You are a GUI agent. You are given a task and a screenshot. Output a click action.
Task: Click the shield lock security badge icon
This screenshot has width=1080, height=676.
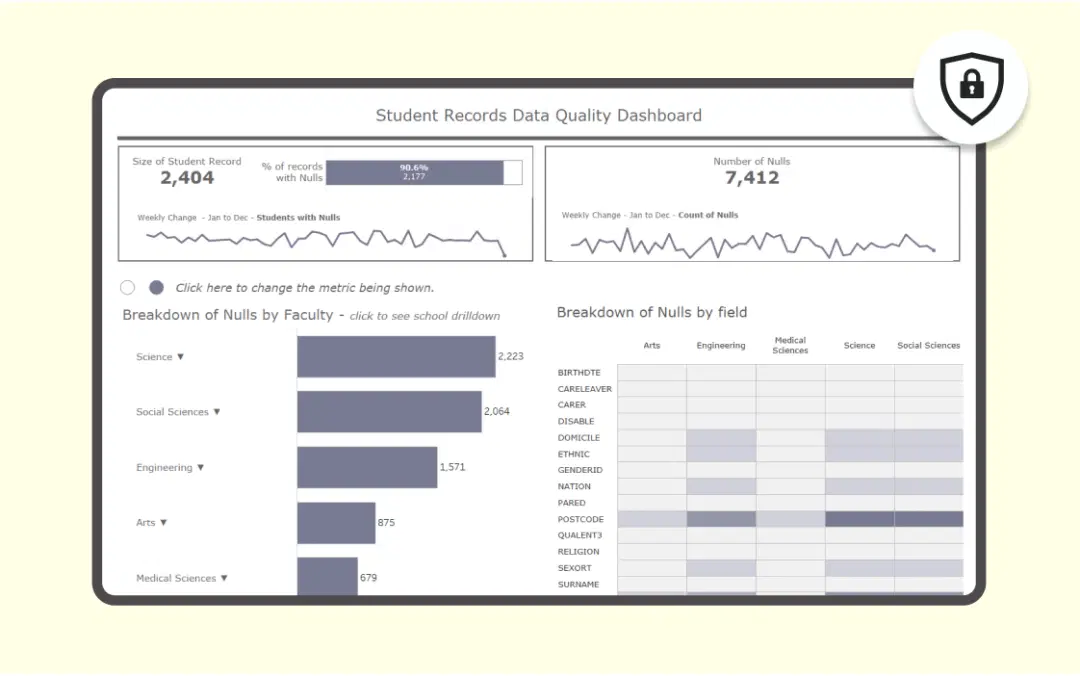click(x=969, y=88)
